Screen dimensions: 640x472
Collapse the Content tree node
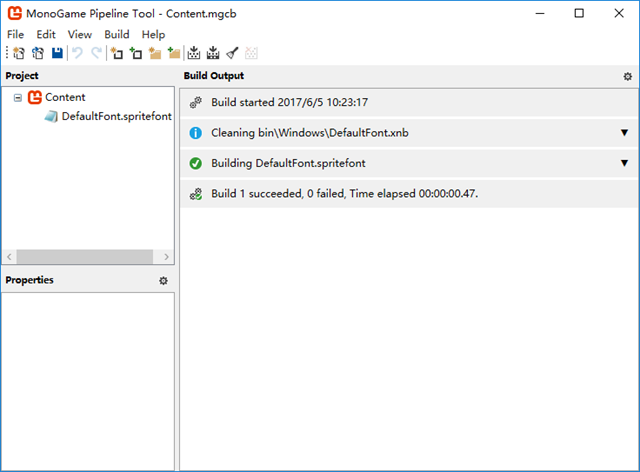click(18, 97)
